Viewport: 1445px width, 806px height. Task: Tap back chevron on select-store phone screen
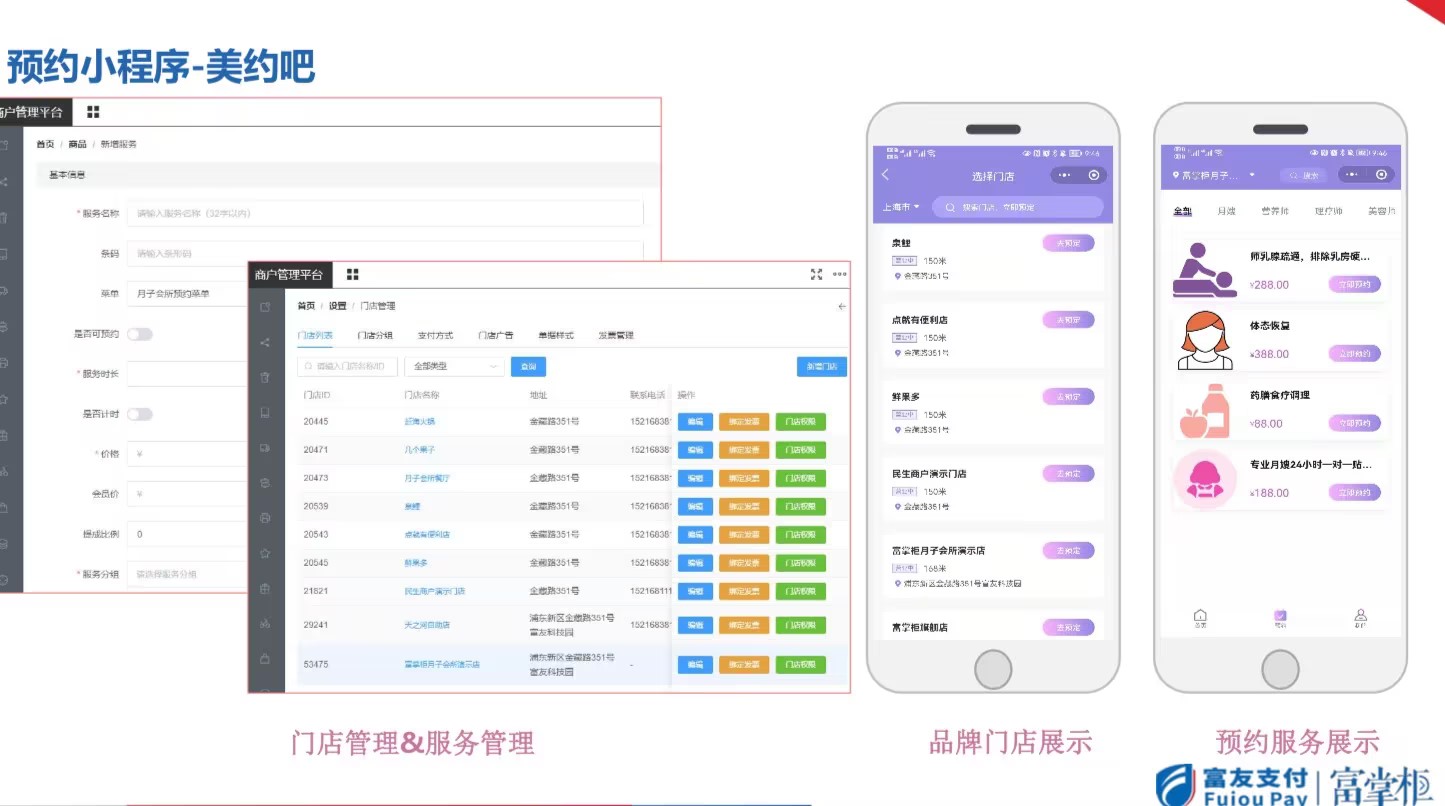coord(885,175)
